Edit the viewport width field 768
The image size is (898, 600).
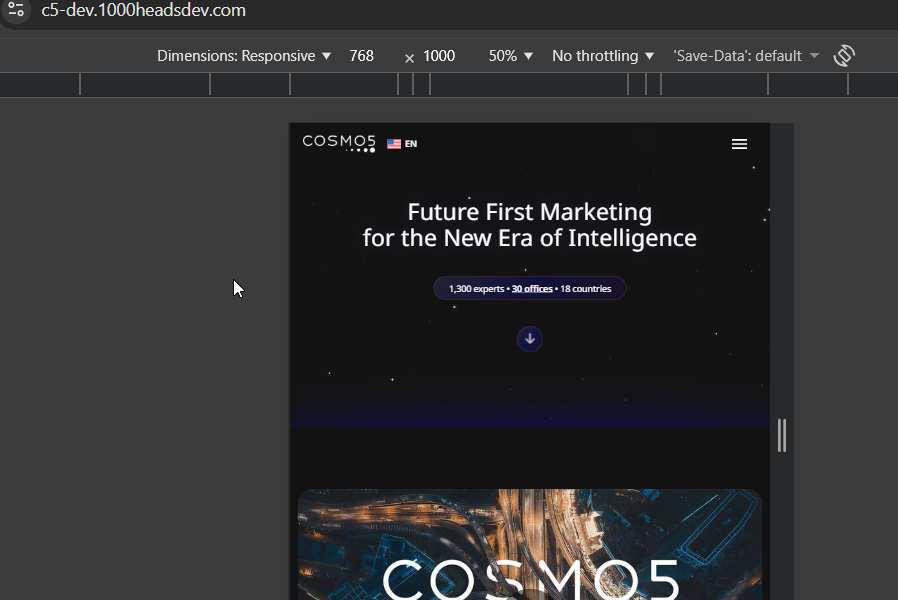pyautogui.click(x=361, y=56)
